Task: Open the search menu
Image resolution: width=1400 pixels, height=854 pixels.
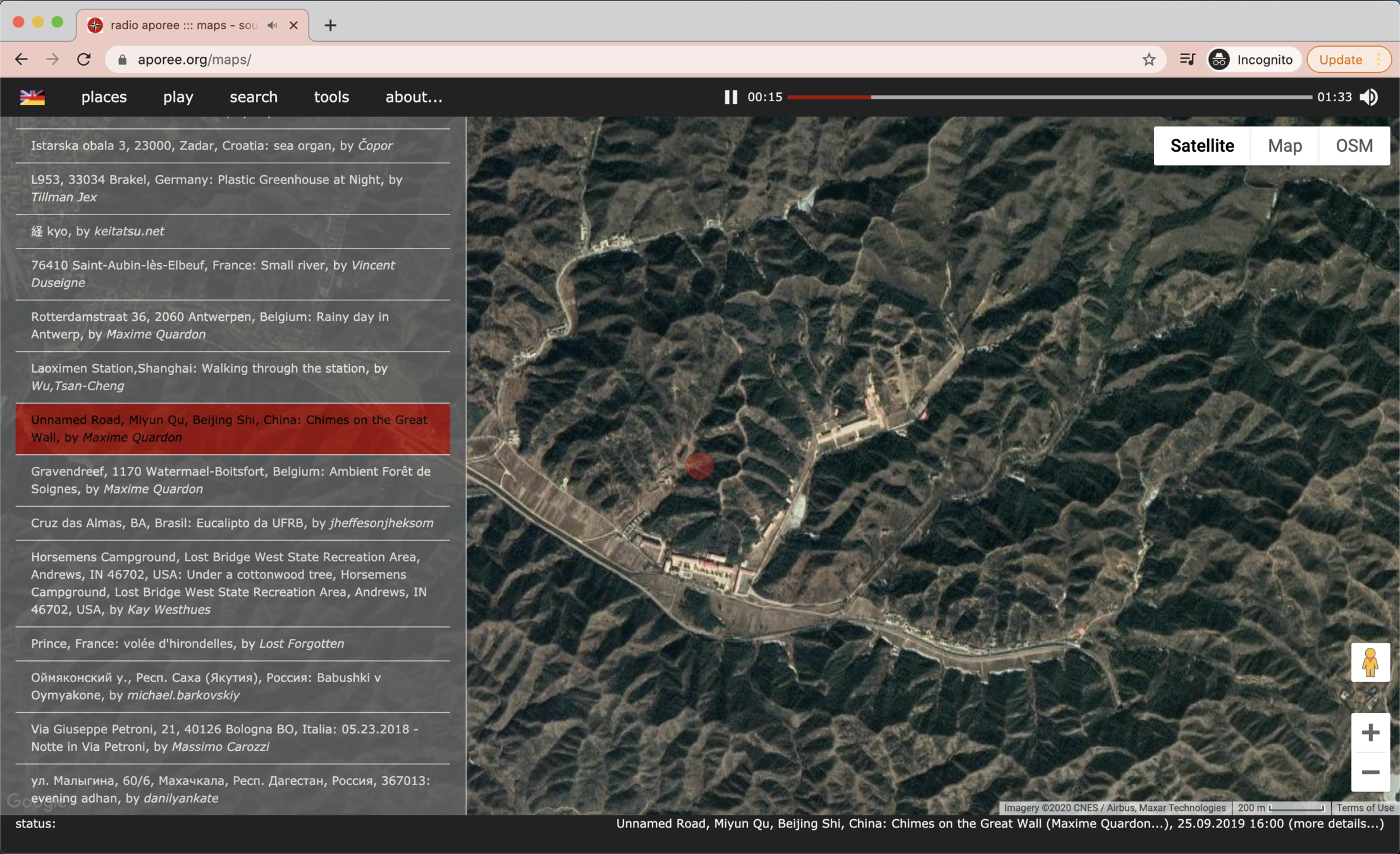Action: pos(253,97)
